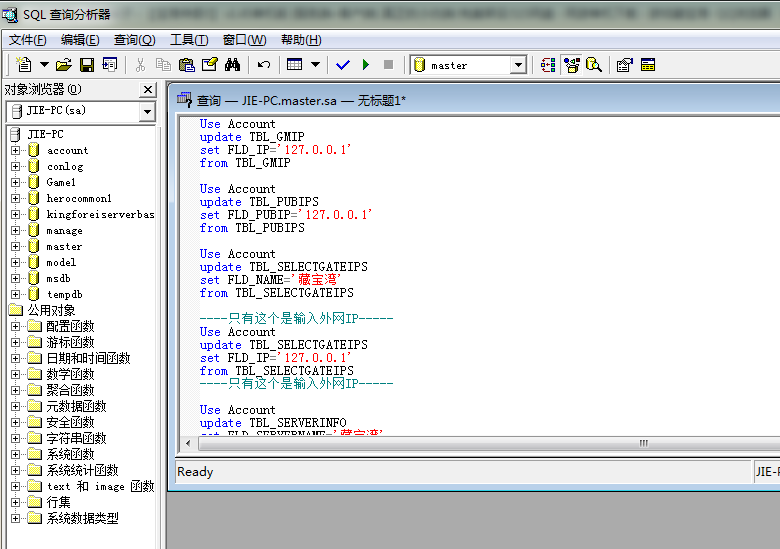Click the Find binoculars icon
Screen dimensions: 780x549
(x=232, y=65)
